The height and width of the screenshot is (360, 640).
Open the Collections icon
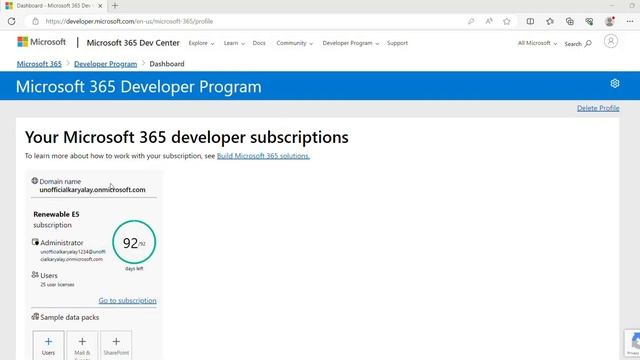tap(570, 21)
